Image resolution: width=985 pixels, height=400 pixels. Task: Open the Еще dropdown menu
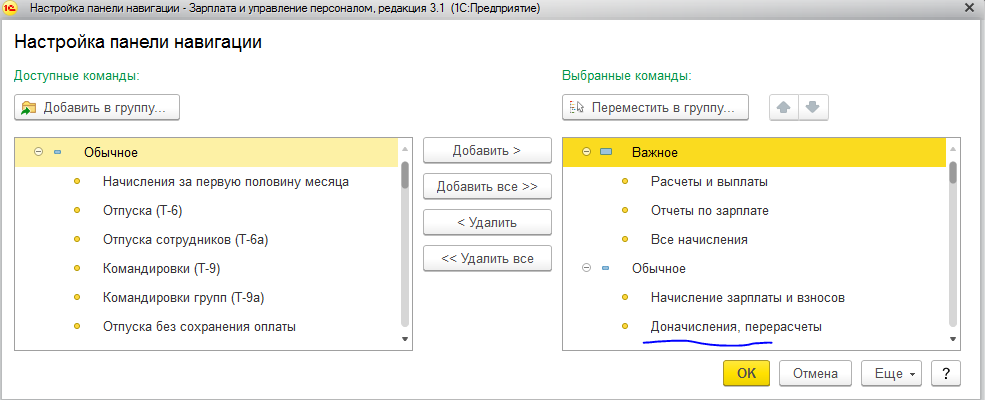click(892, 374)
